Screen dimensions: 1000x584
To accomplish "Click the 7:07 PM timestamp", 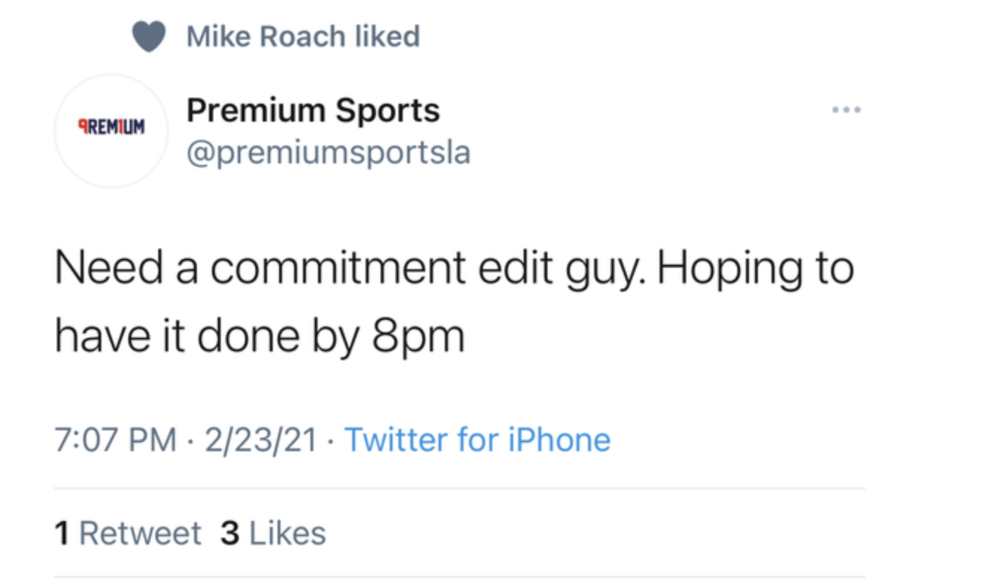I will click(116, 440).
